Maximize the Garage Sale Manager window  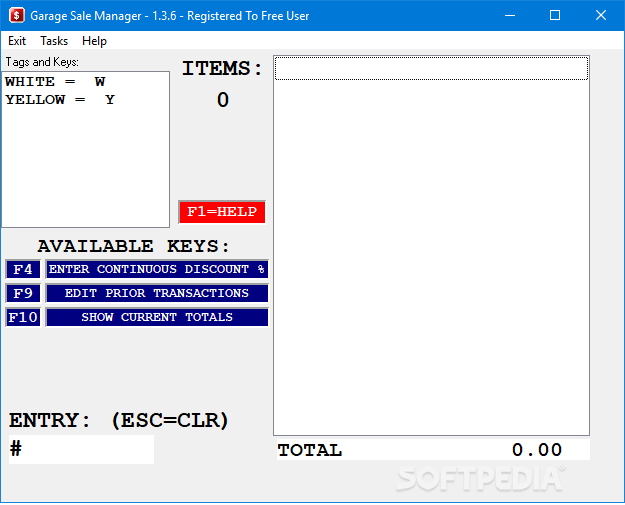(555, 16)
